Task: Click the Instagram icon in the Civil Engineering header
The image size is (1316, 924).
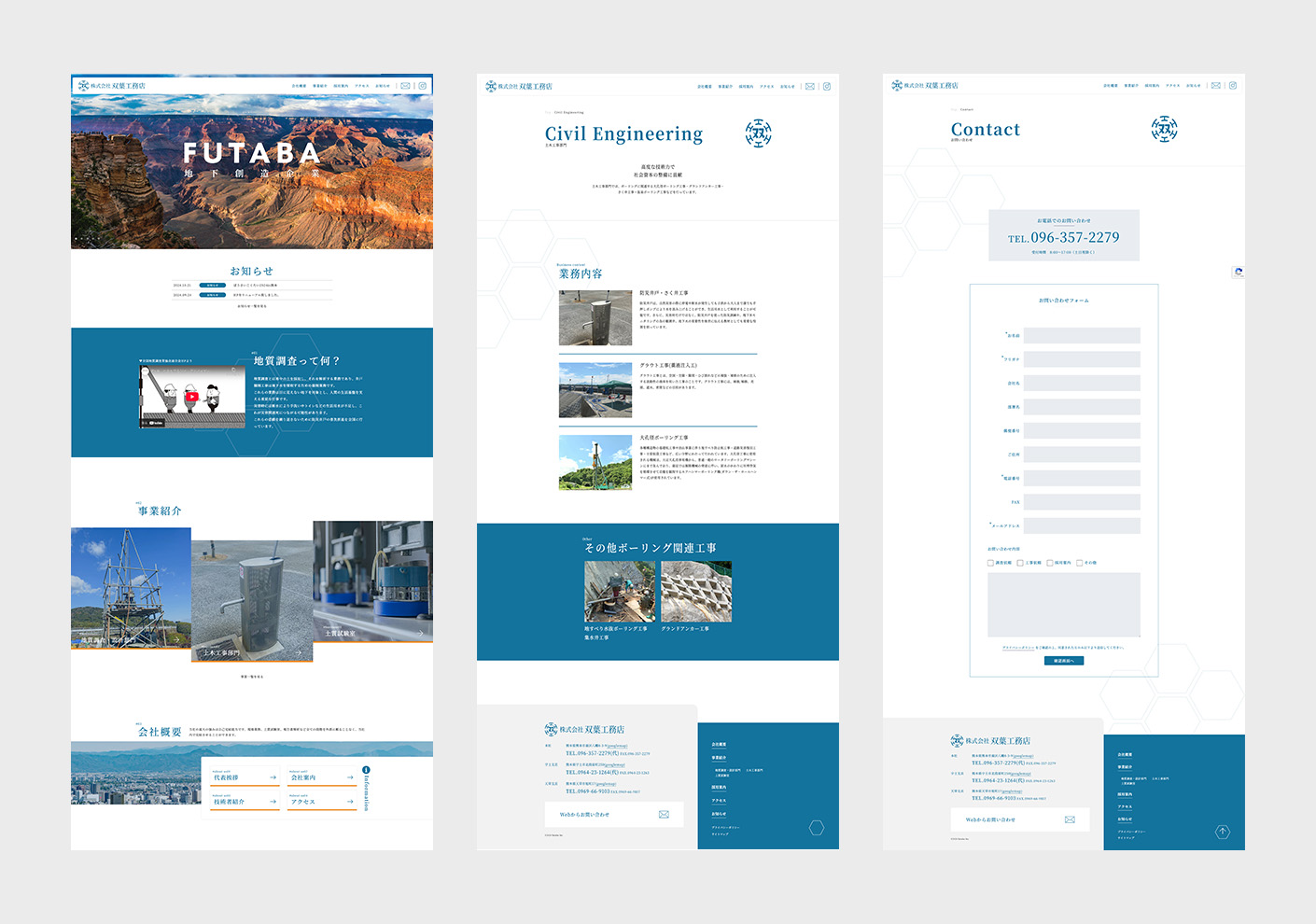Action: coord(826,87)
